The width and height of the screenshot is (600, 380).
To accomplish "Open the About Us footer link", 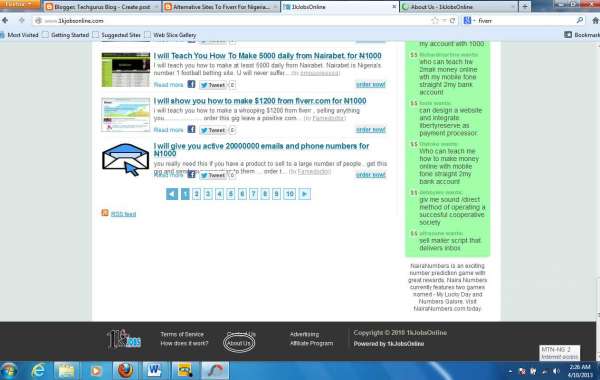I will [239, 343].
